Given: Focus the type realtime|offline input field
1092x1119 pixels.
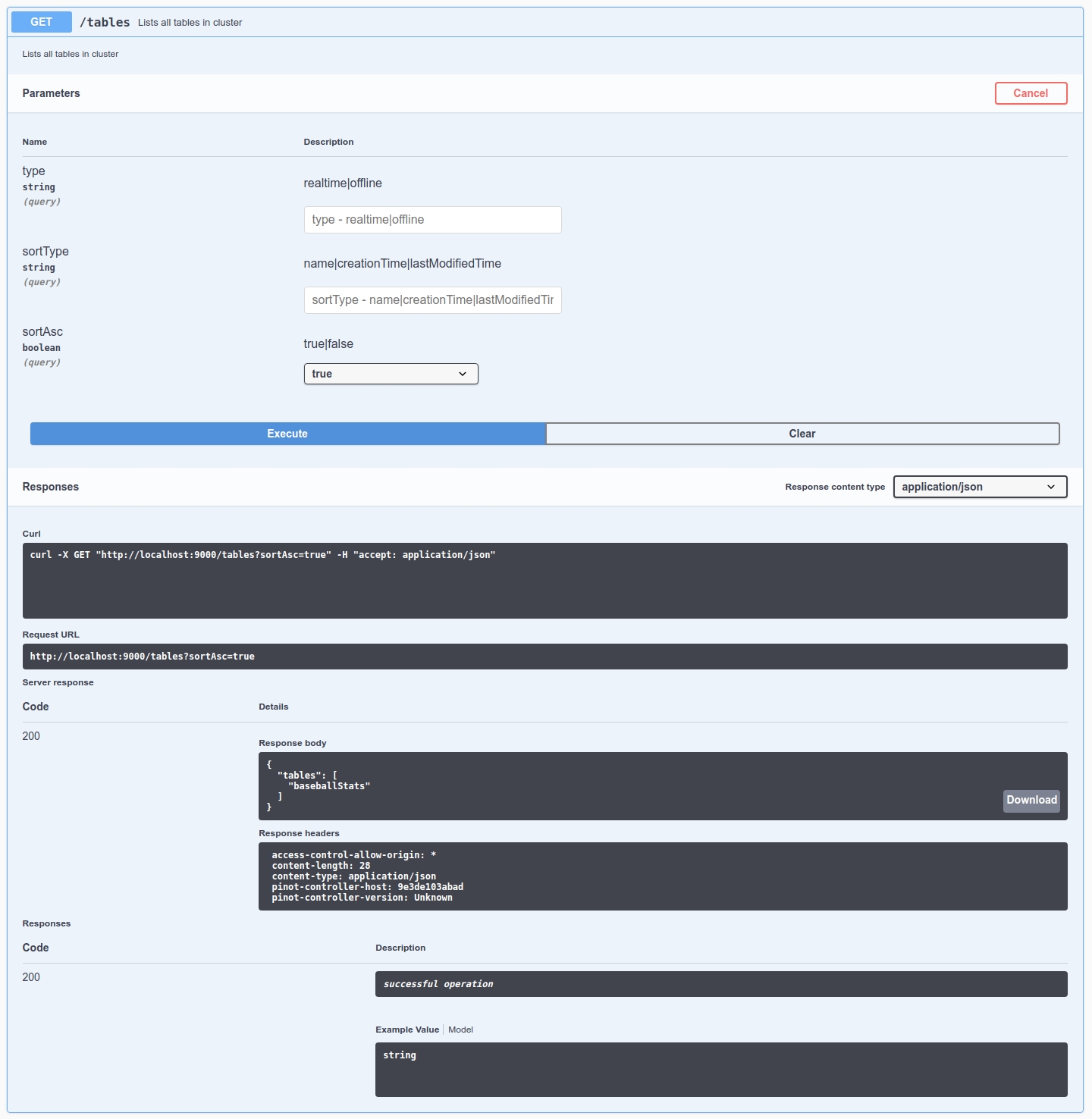Looking at the screenshot, I should pyautogui.click(x=432, y=220).
